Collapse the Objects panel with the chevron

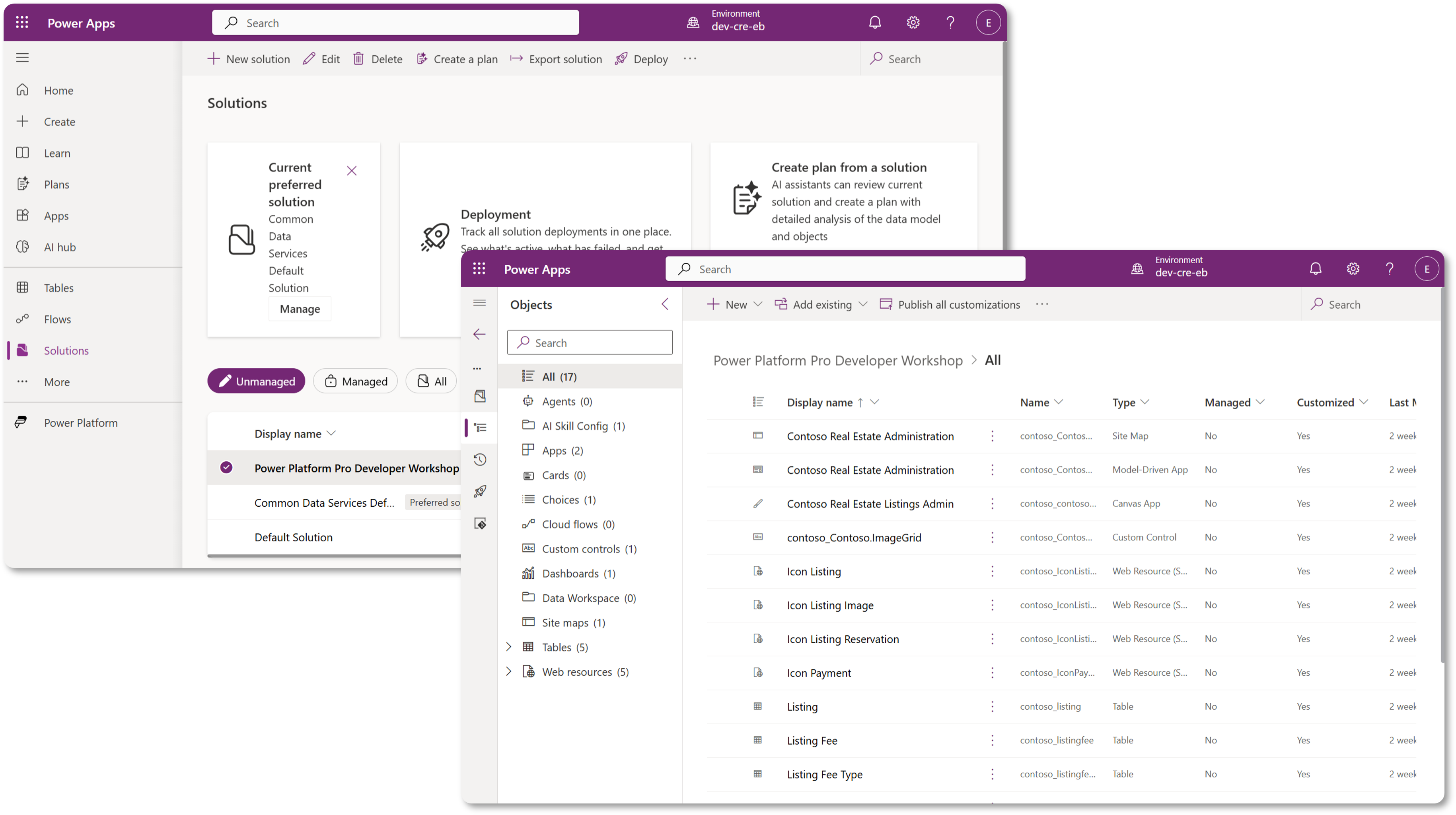coord(665,305)
